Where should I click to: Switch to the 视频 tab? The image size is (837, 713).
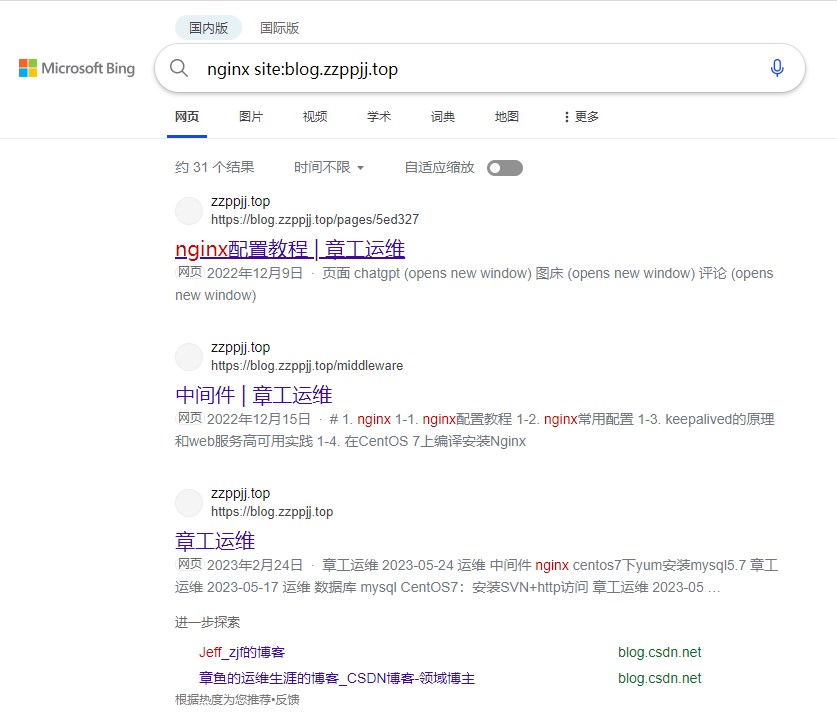click(x=315, y=117)
